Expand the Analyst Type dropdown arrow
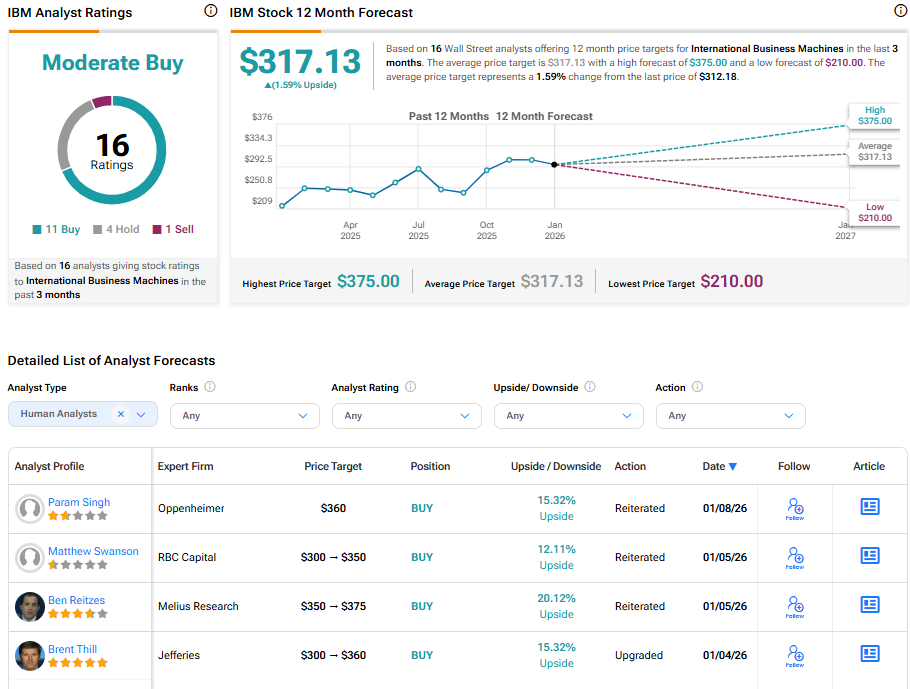This screenshot has height=689, width=910. pyautogui.click(x=141, y=414)
